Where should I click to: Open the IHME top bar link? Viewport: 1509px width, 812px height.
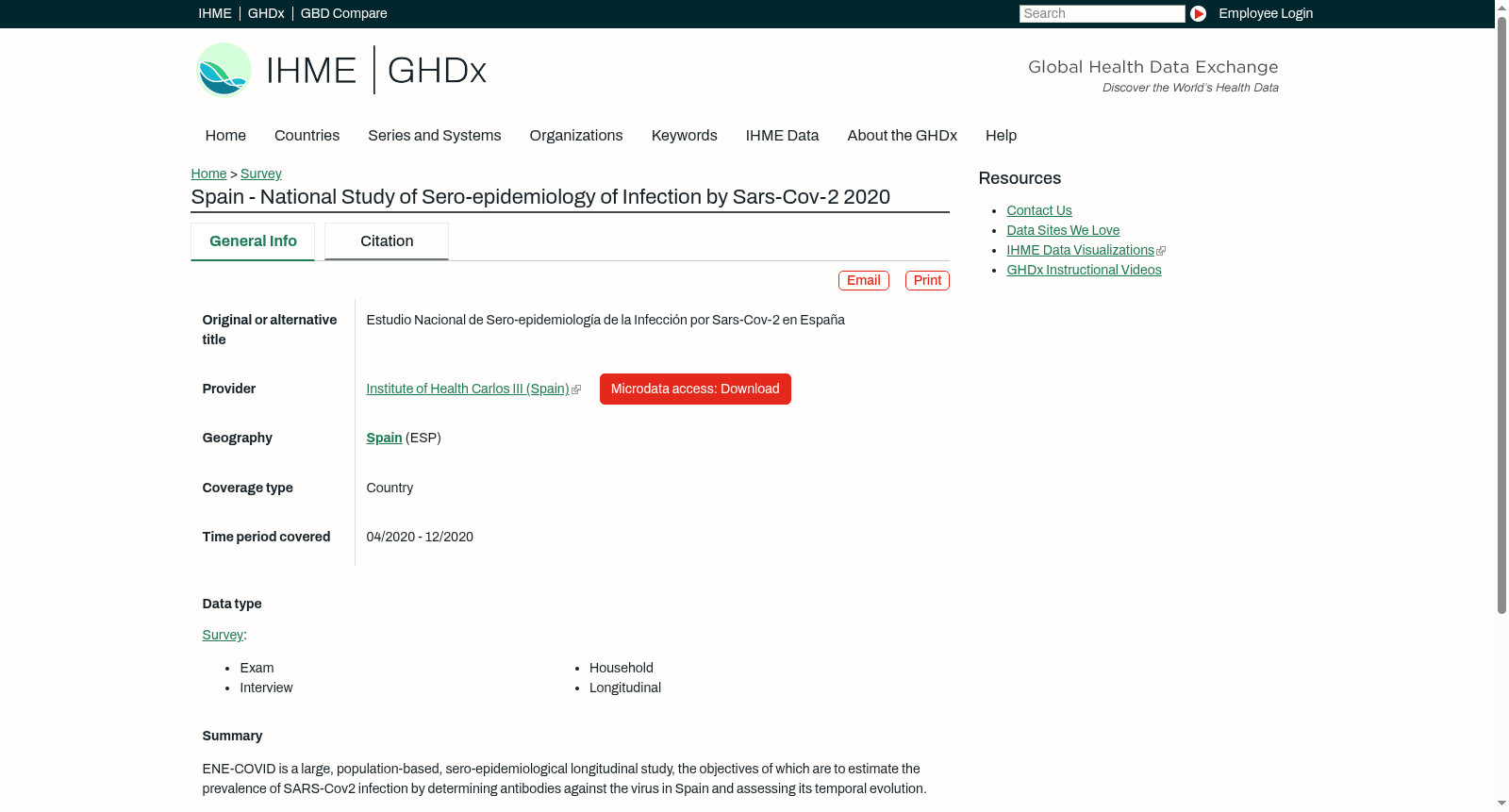(x=215, y=13)
